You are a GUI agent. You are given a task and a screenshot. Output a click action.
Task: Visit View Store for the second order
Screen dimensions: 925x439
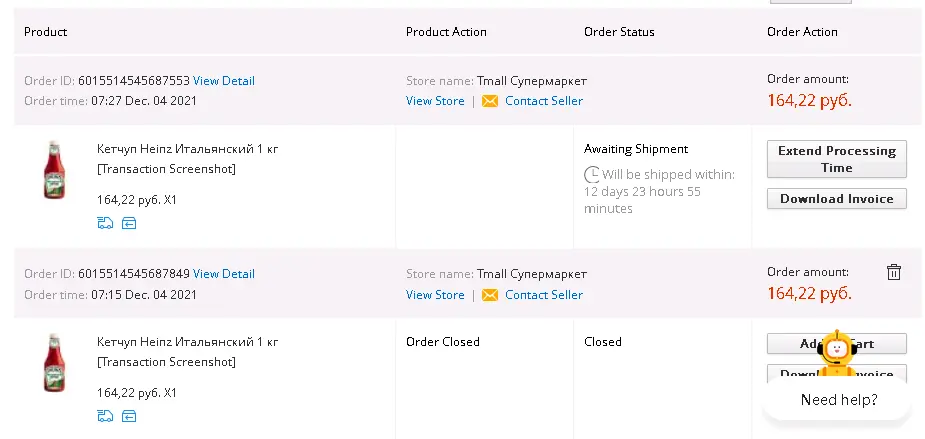click(x=435, y=294)
